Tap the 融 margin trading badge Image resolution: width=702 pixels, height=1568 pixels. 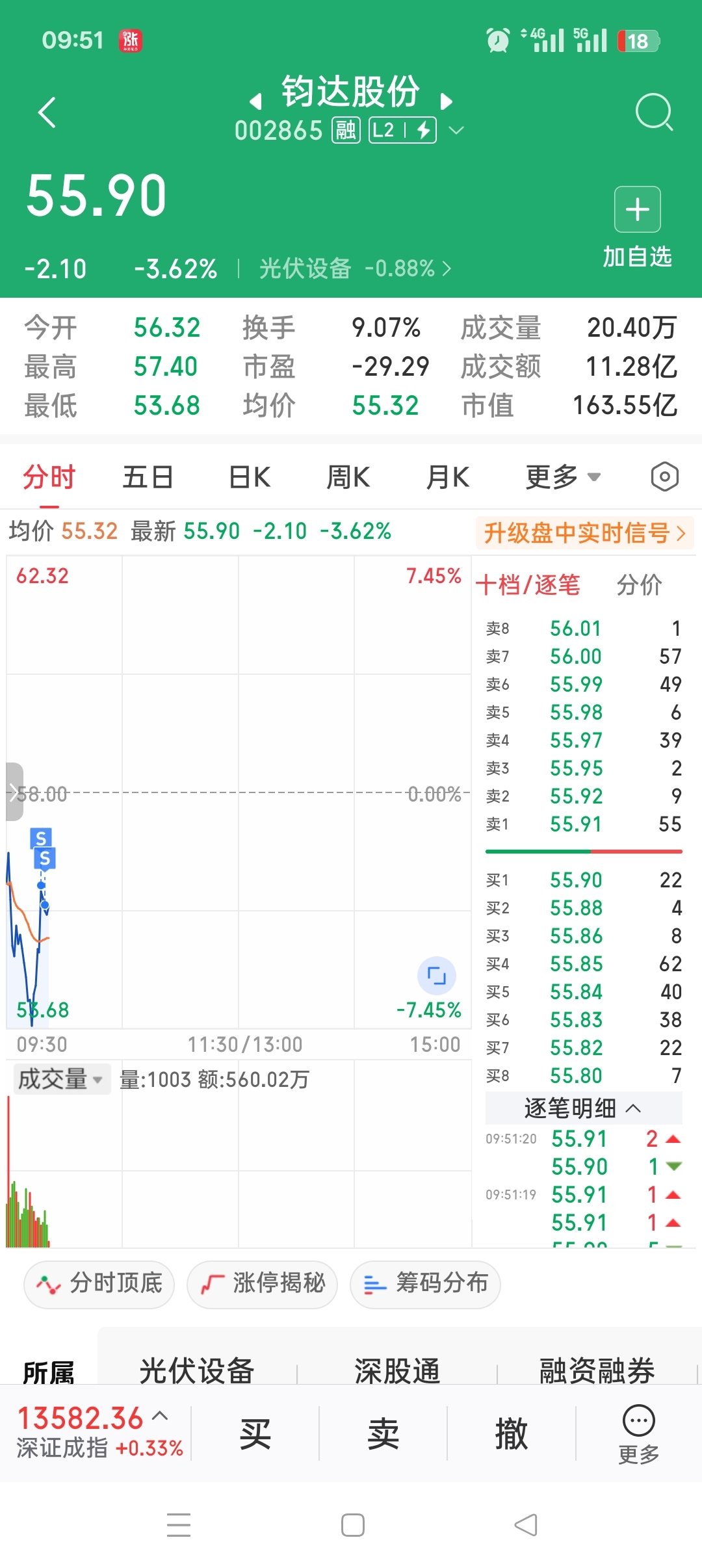pyautogui.click(x=346, y=131)
